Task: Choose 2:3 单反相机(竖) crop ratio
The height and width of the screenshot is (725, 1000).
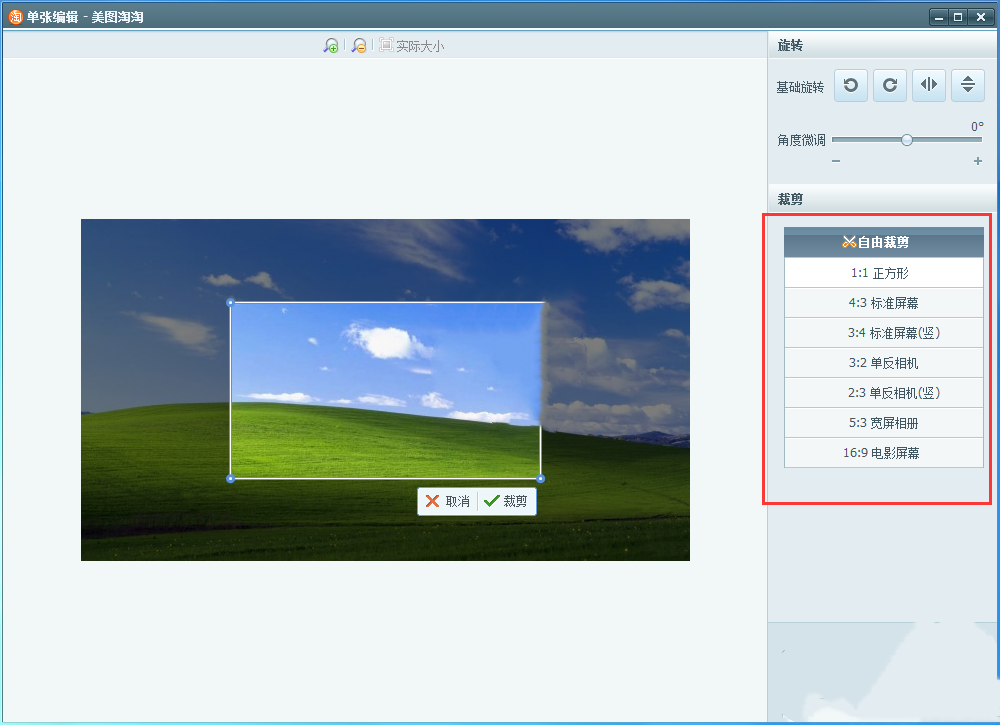Action: (884, 393)
